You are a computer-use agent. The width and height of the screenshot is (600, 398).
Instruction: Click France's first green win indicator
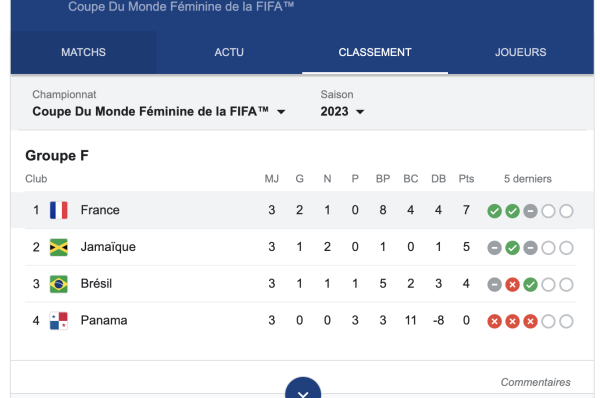coord(494,211)
